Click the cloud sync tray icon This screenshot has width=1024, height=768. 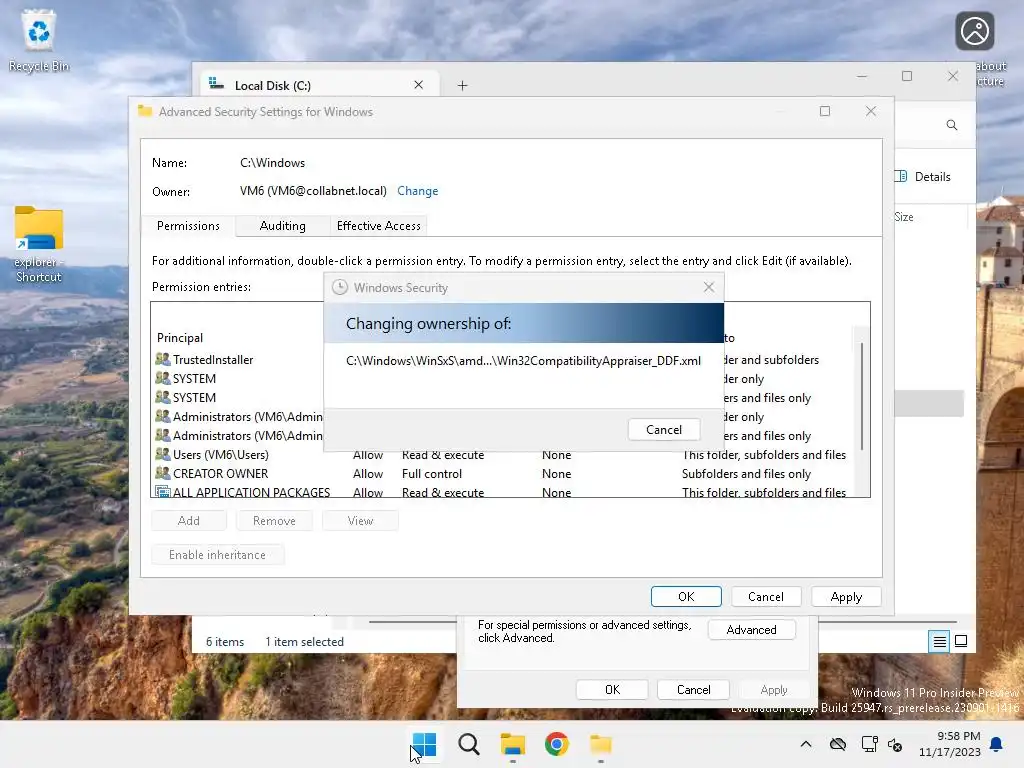pos(838,744)
